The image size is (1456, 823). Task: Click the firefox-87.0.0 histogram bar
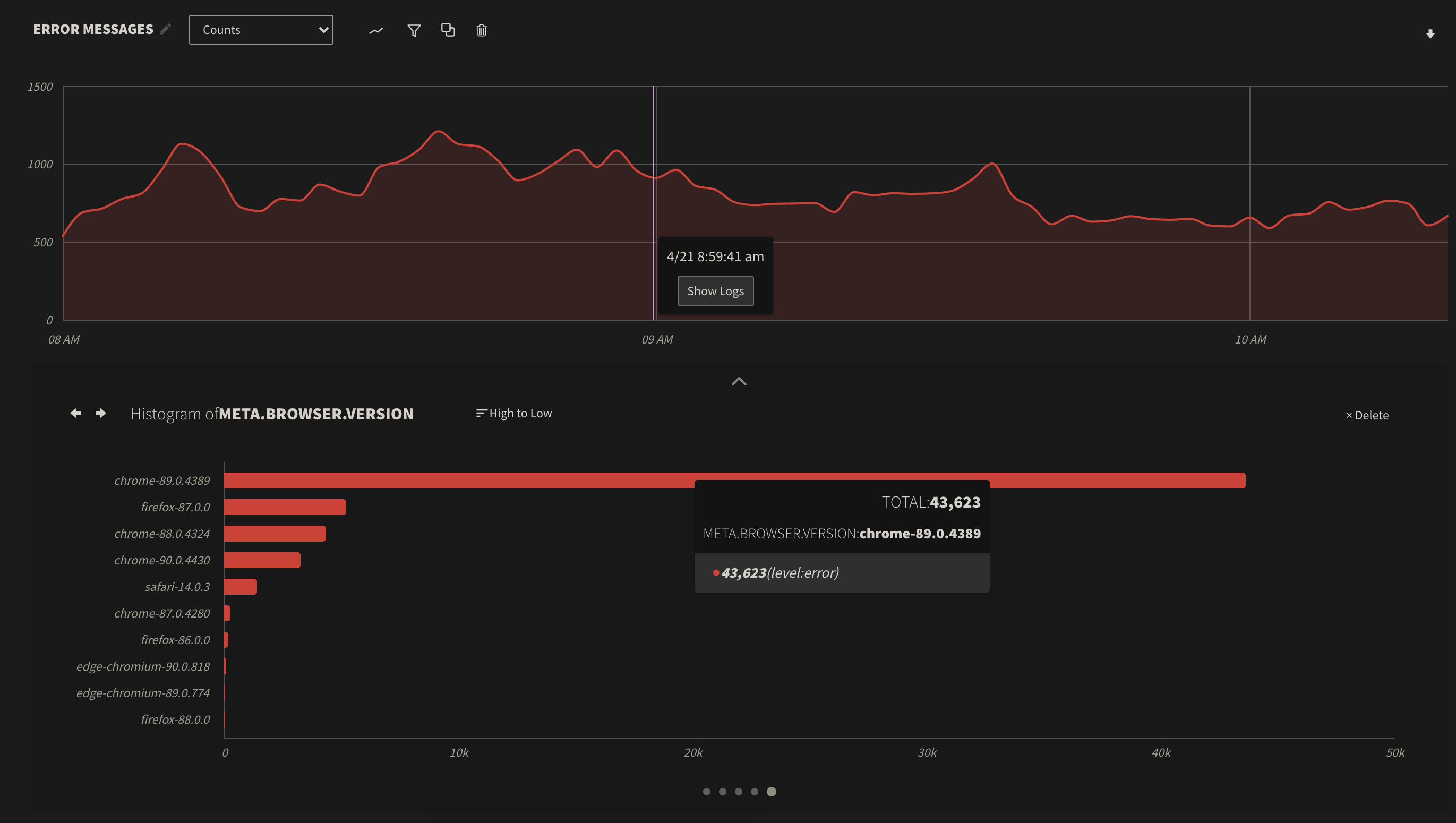point(285,507)
